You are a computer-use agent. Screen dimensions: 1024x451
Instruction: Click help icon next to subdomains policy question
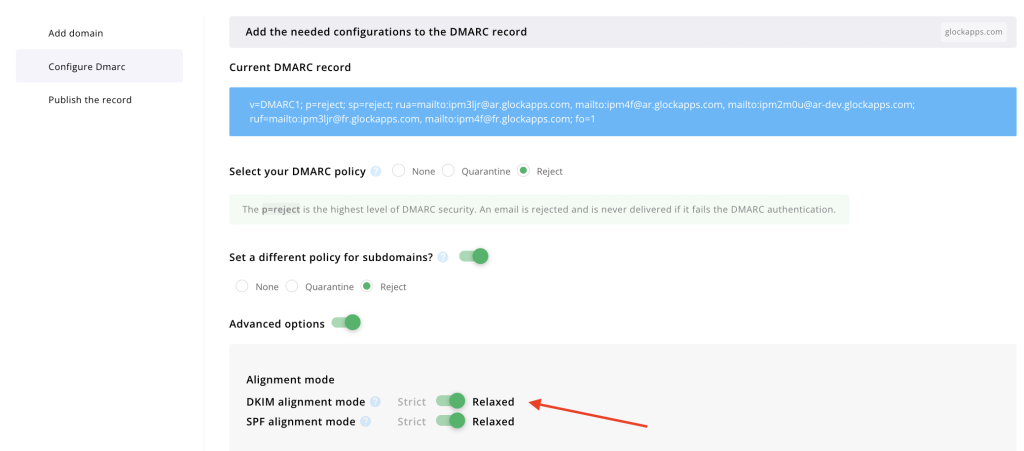point(443,257)
